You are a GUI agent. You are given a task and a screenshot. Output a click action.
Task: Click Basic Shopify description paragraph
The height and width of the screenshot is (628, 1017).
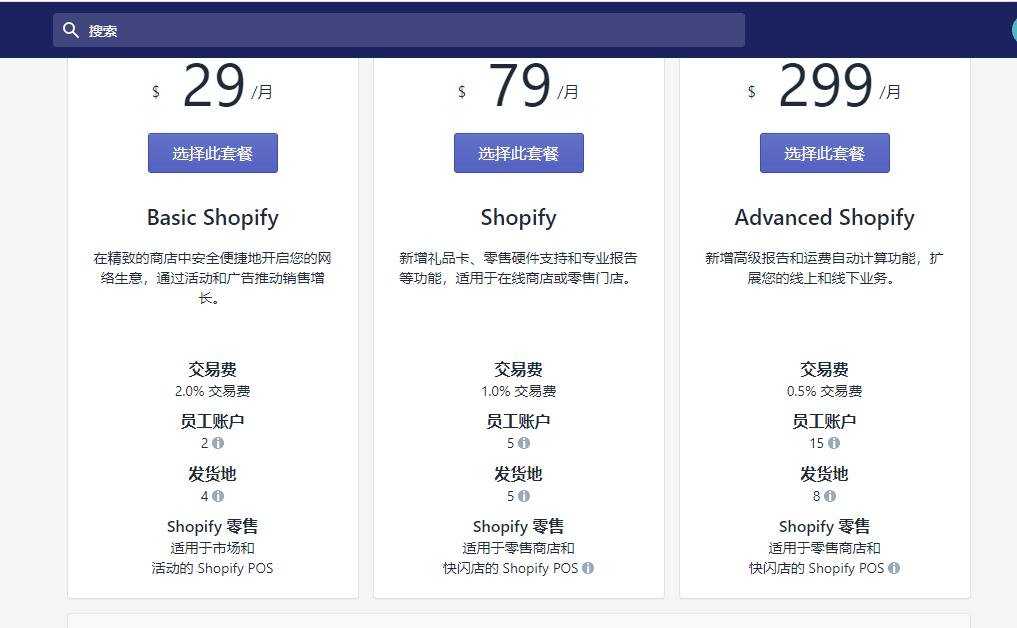click(x=213, y=278)
